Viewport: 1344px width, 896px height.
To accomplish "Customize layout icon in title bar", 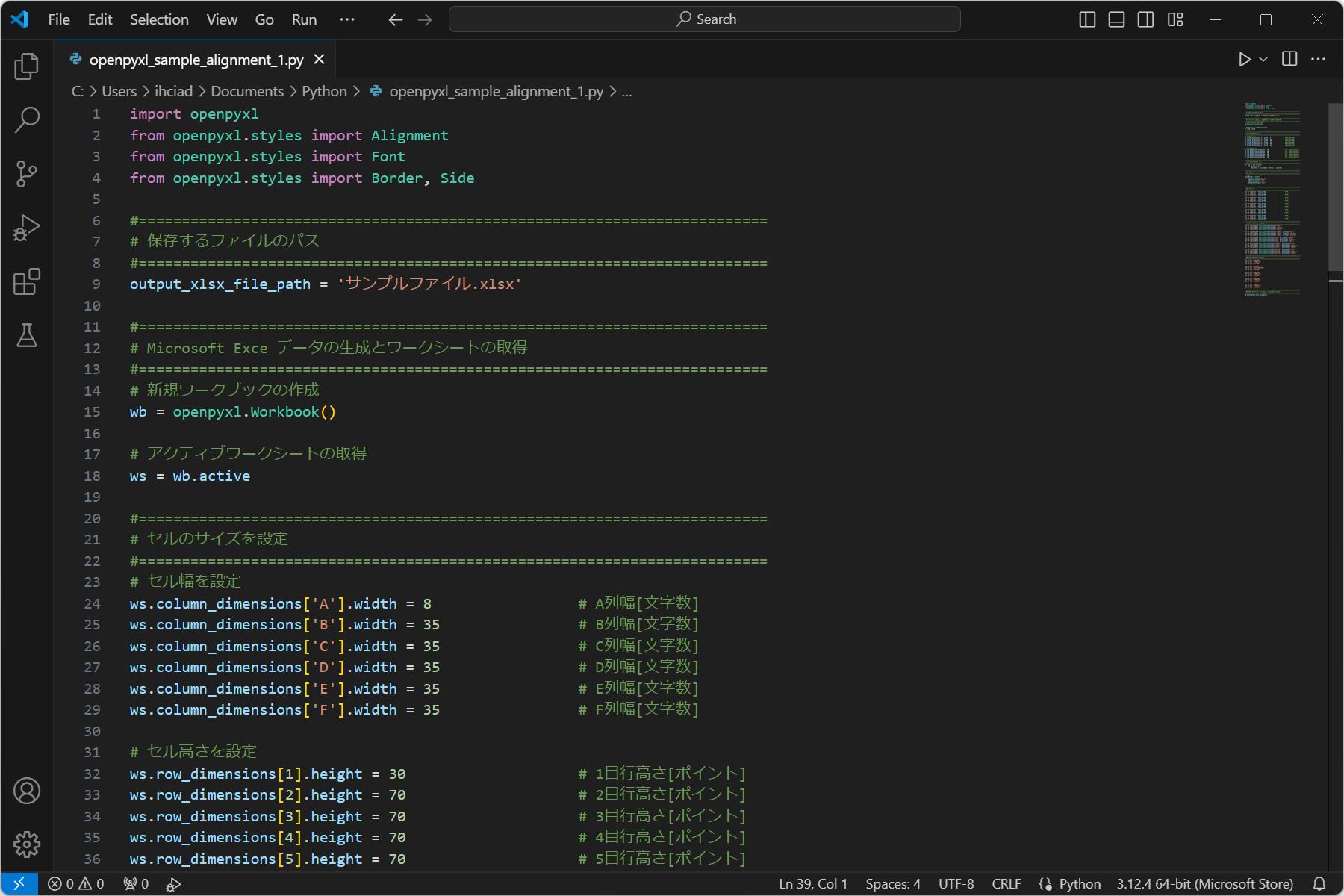I will pyautogui.click(x=1175, y=20).
